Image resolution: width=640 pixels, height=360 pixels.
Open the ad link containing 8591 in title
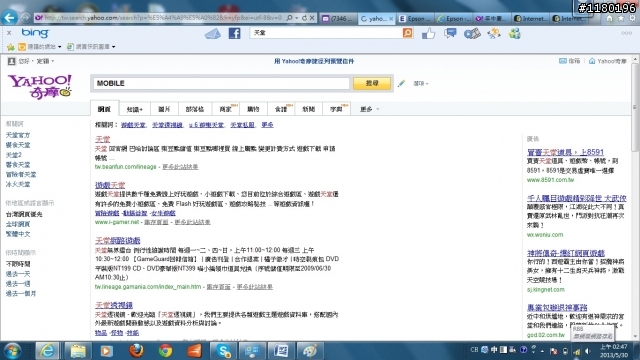tap(565, 152)
